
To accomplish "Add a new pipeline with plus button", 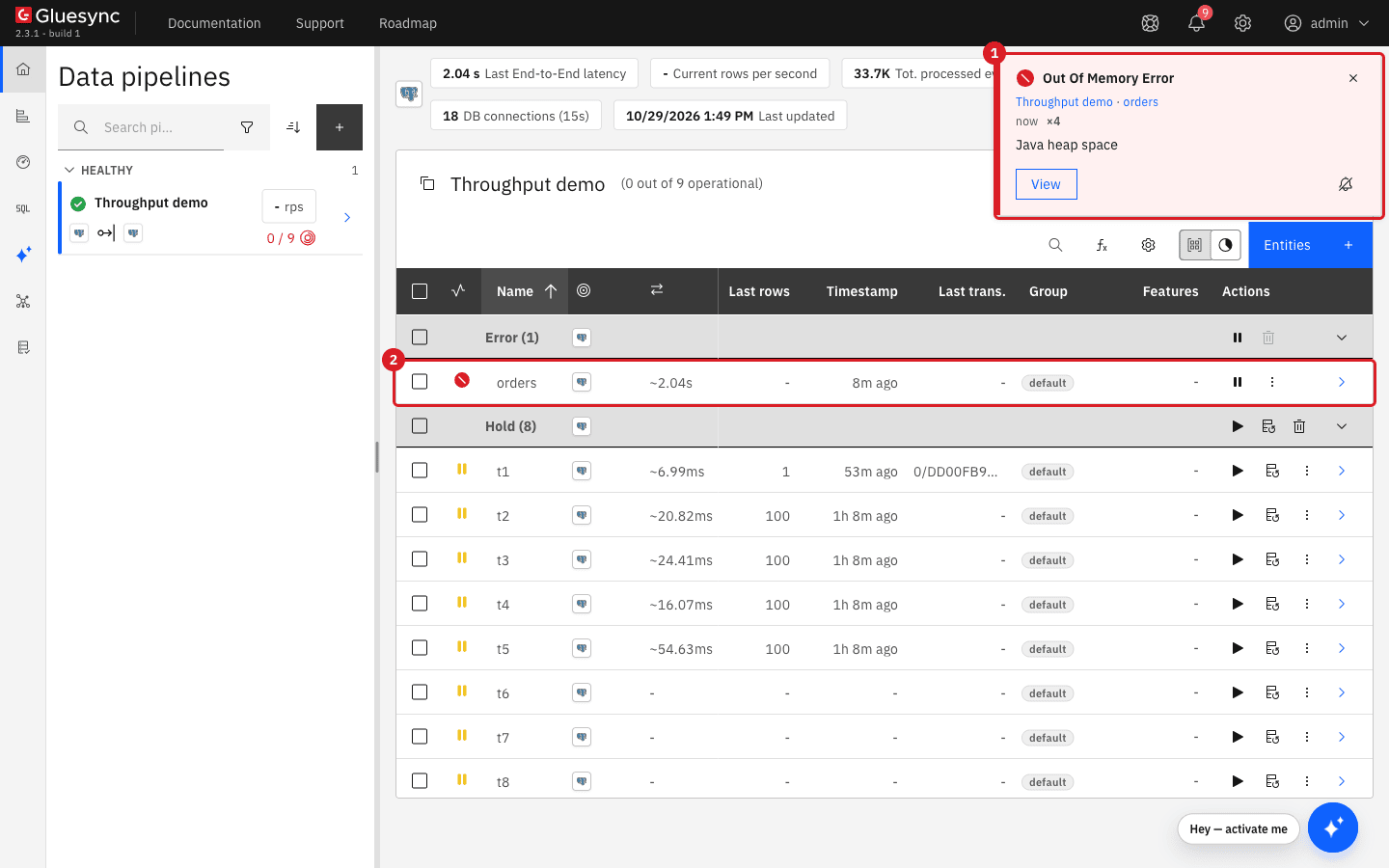I will [x=340, y=127].
